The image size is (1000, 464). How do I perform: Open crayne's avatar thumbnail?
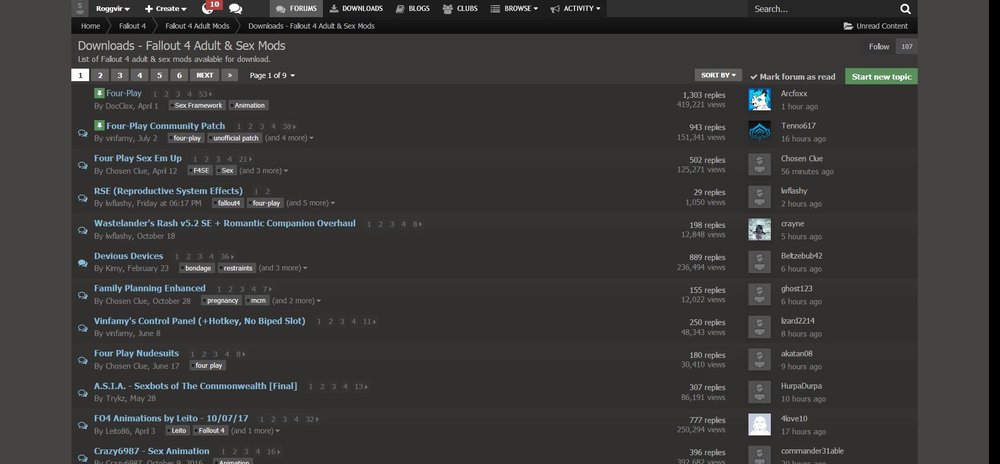click(760, 229)
